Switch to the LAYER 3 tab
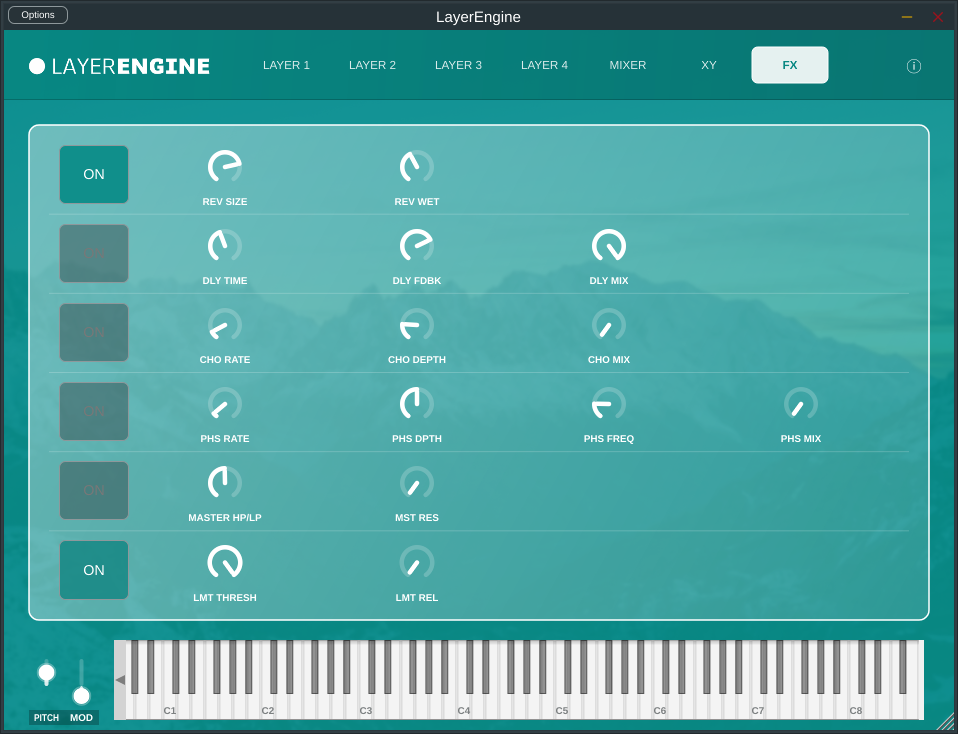Screen dimensions: 958x734 tap(458, 65)
